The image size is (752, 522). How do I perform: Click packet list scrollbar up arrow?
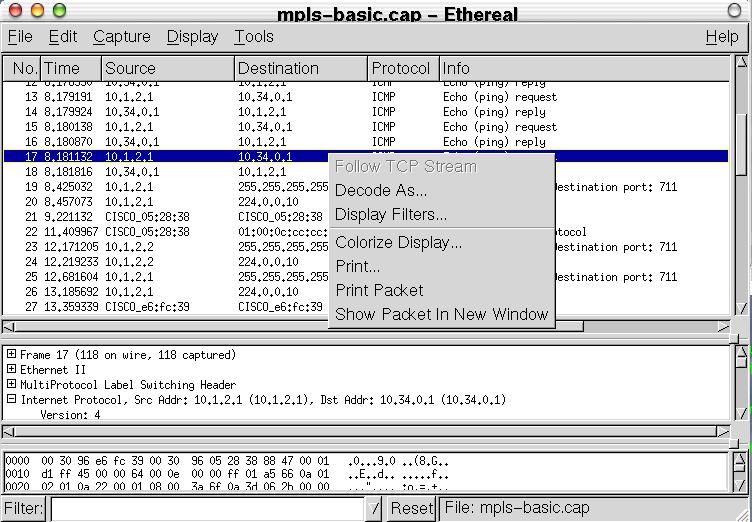[741, 62]
